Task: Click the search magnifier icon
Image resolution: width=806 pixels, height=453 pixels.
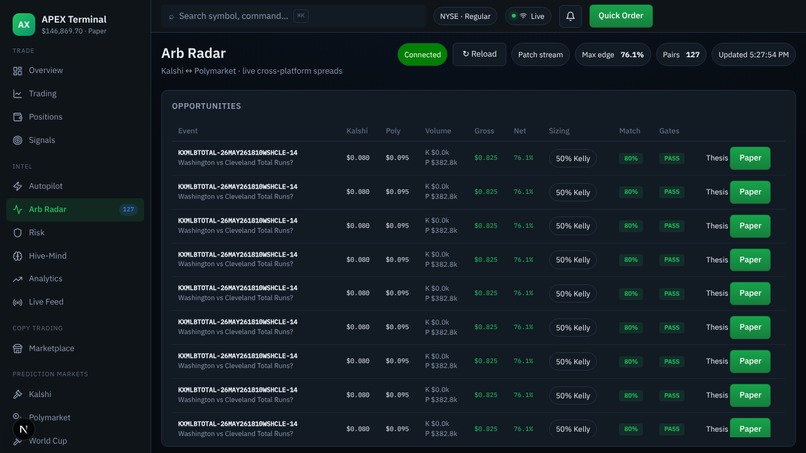Action: coord(171,16)
